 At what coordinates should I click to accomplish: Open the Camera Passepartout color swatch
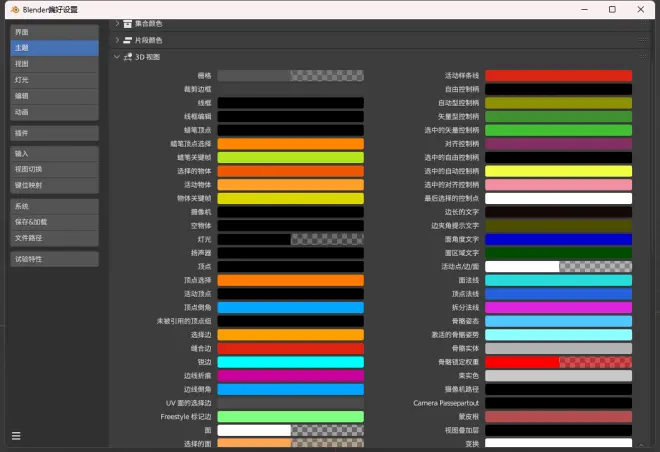click(x=559, y=403)
